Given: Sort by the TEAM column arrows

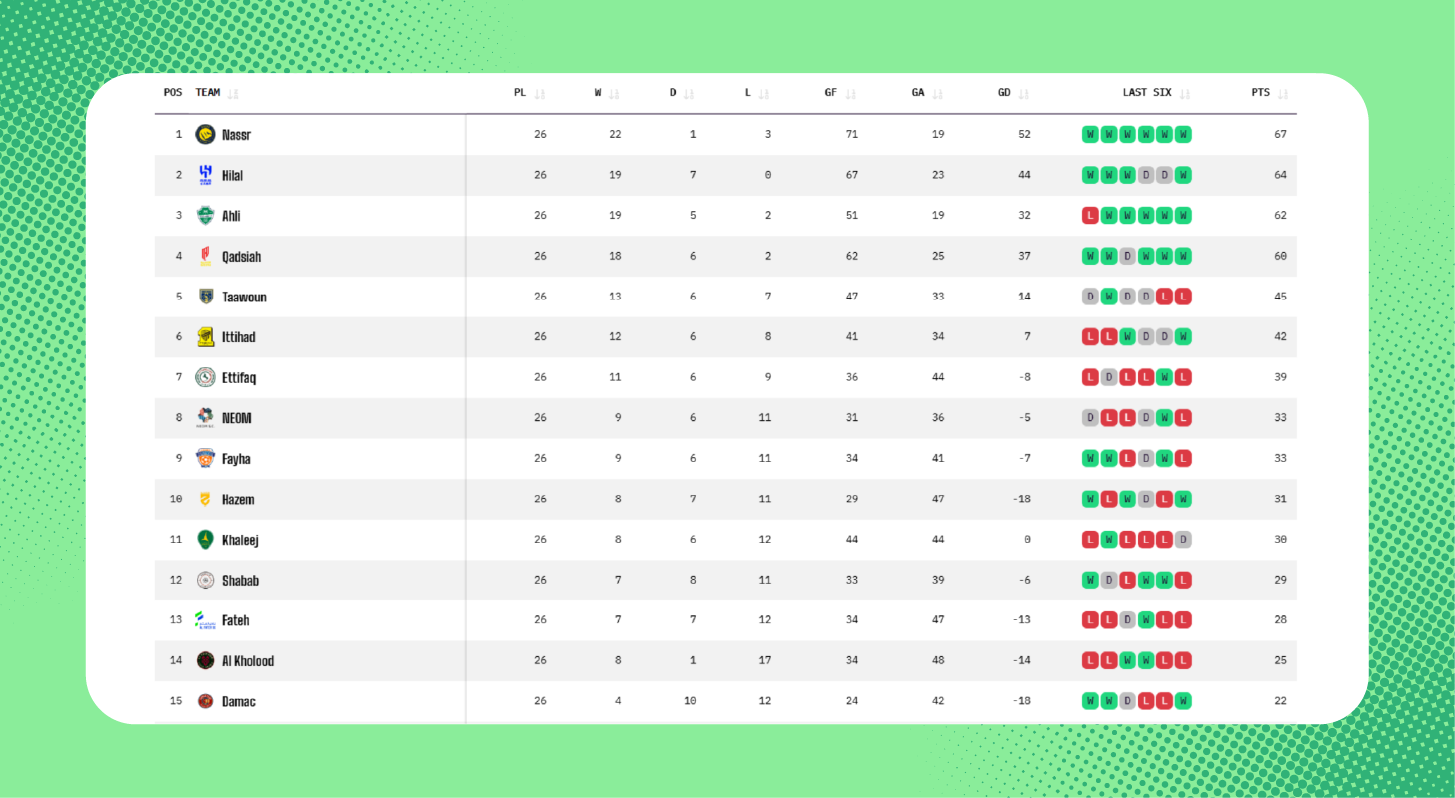Looking at the screenshot, I should pos(233,94).
